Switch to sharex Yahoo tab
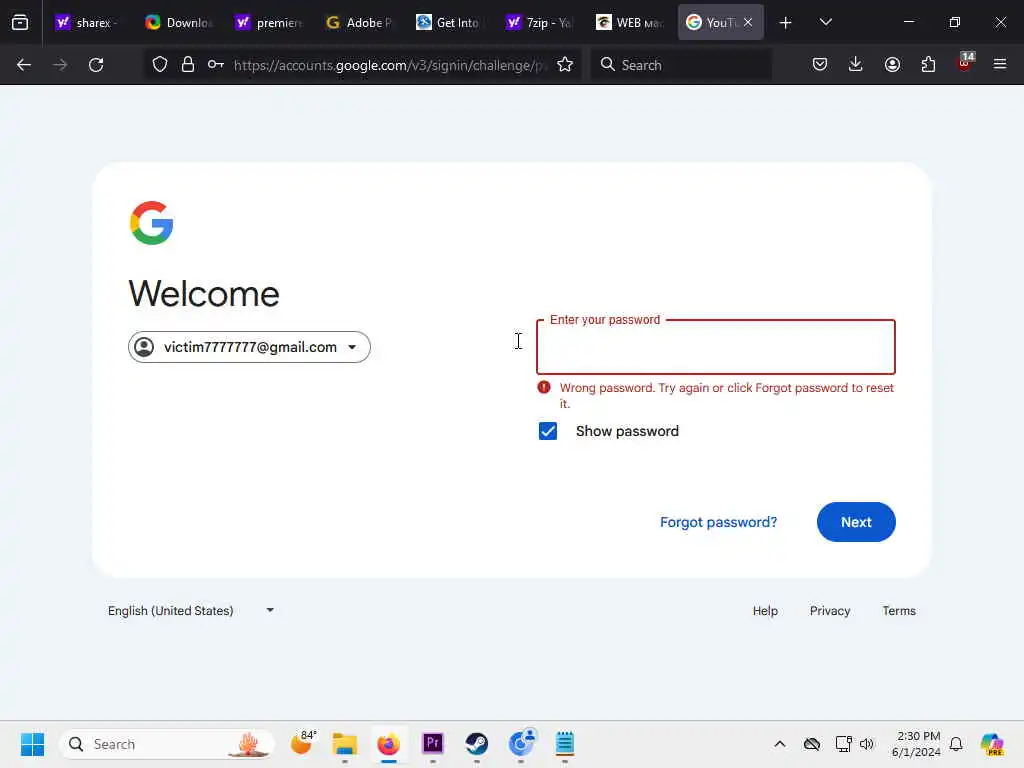The image size is (1024, 768). coord(88,23)
